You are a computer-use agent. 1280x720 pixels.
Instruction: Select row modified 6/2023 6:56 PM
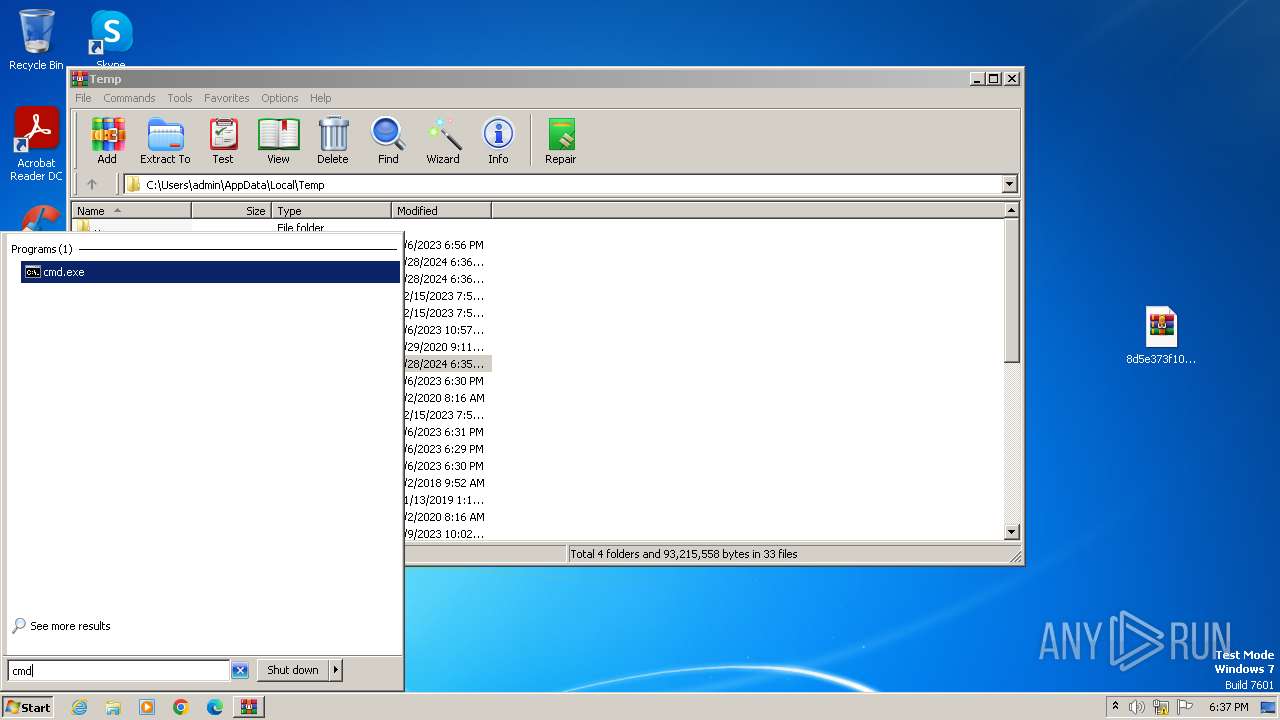447,245
